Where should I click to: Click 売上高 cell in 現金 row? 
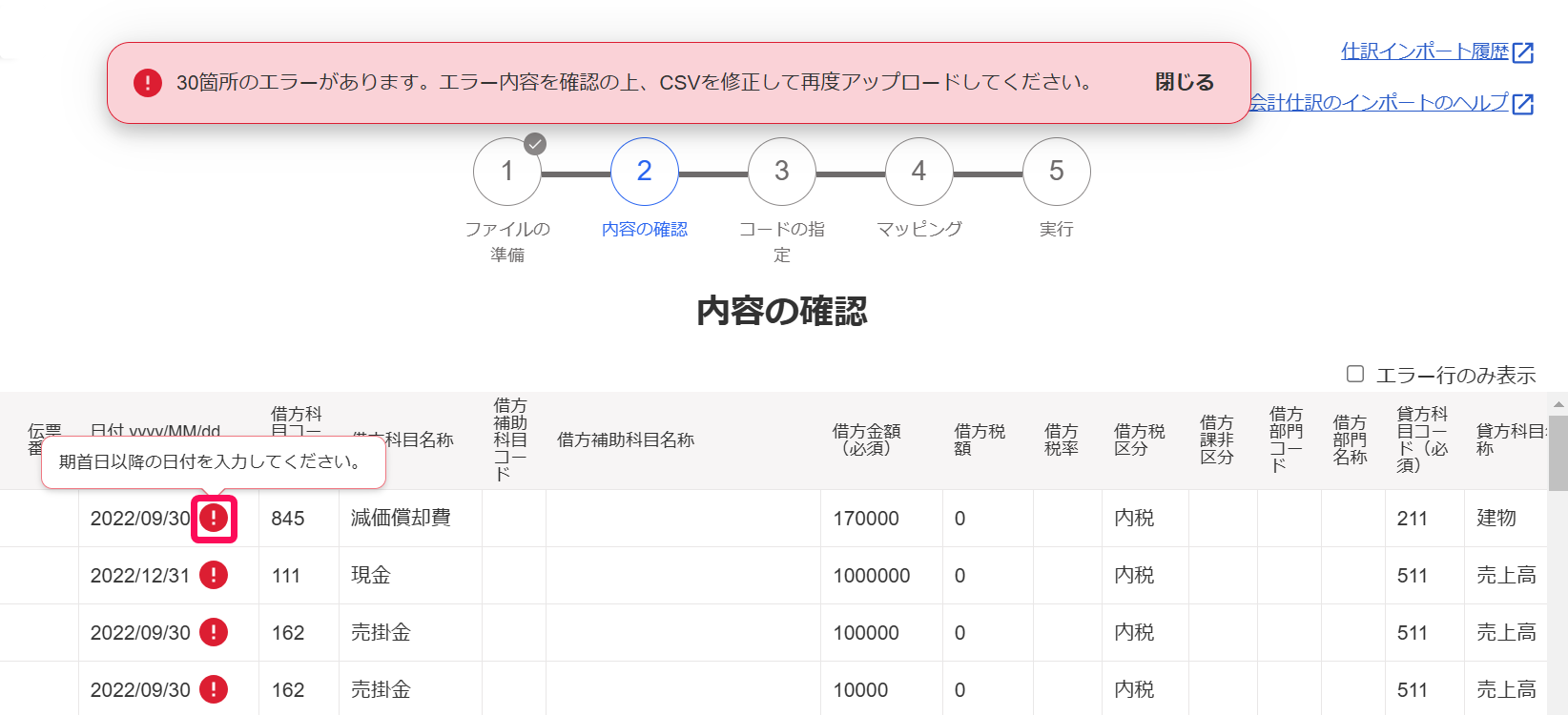tap(1507, 575)
